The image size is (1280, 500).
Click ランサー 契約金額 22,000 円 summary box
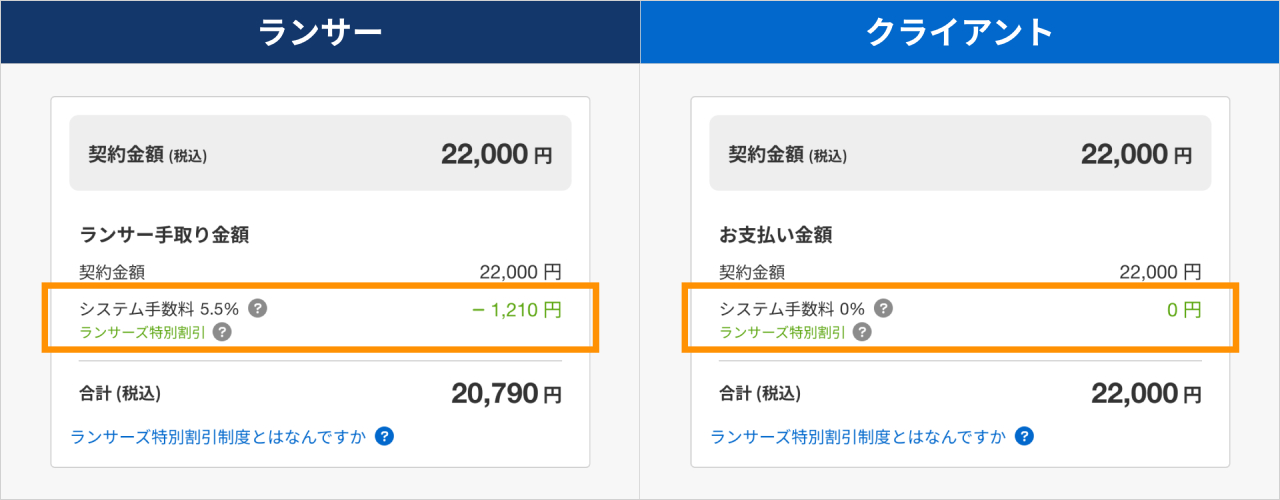[x=320, y=153]
